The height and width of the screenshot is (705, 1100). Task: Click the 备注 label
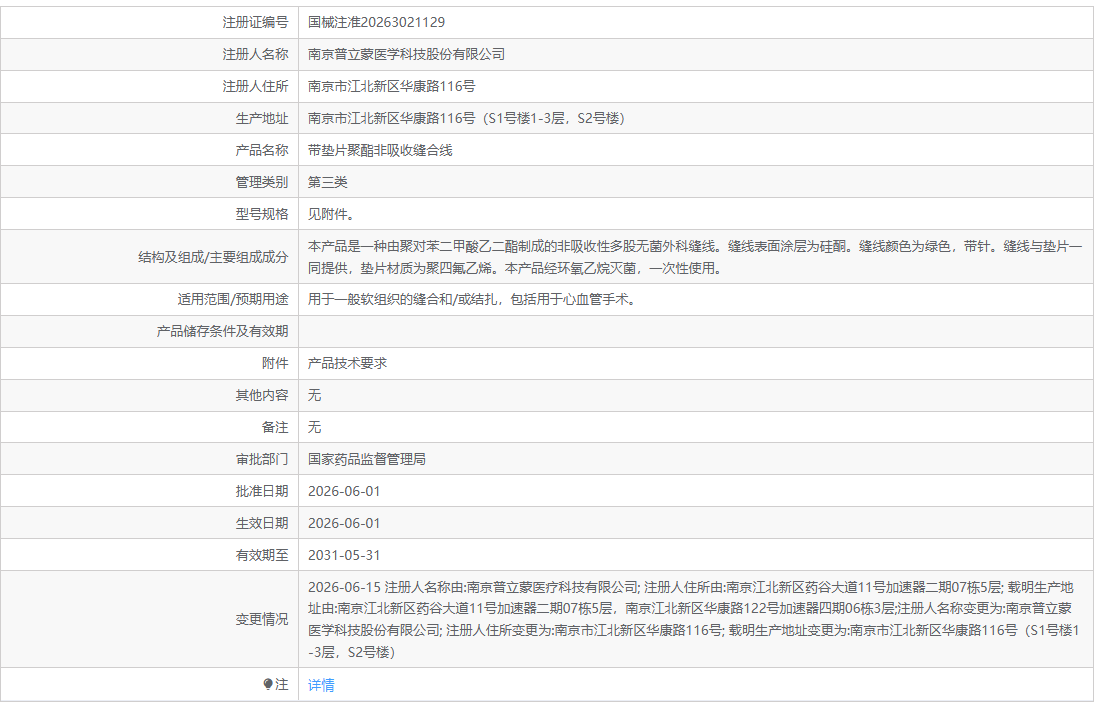(x=275, y=427)
